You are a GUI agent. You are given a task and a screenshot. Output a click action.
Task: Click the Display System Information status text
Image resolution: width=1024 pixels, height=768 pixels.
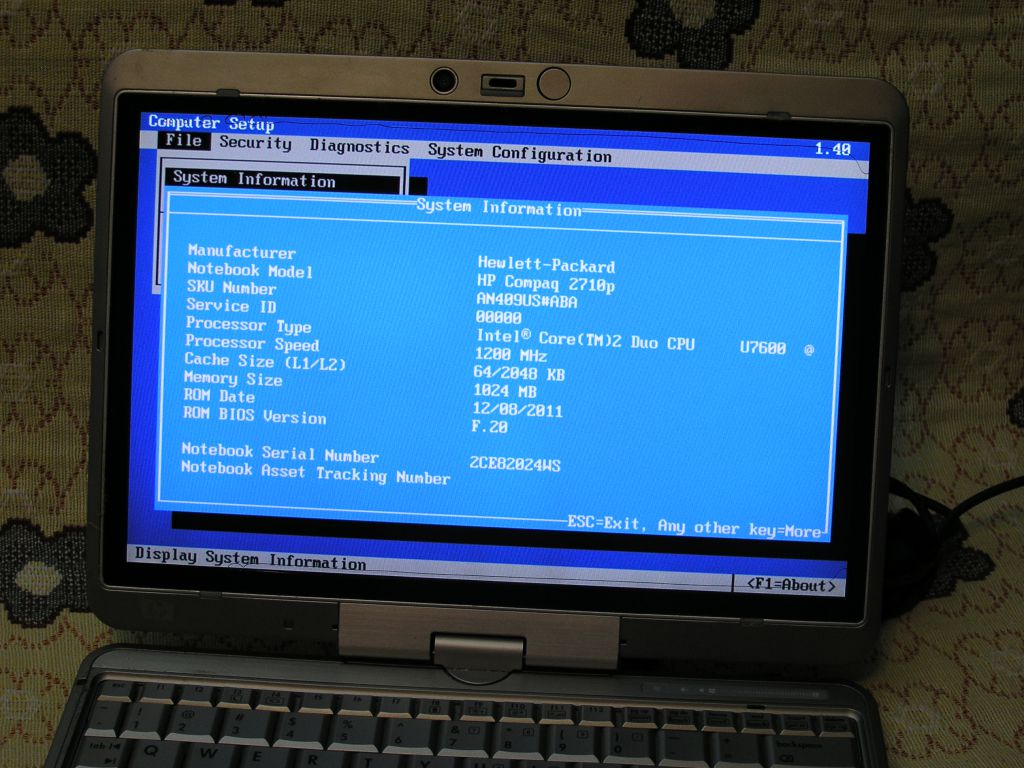[x=250, y=557]
